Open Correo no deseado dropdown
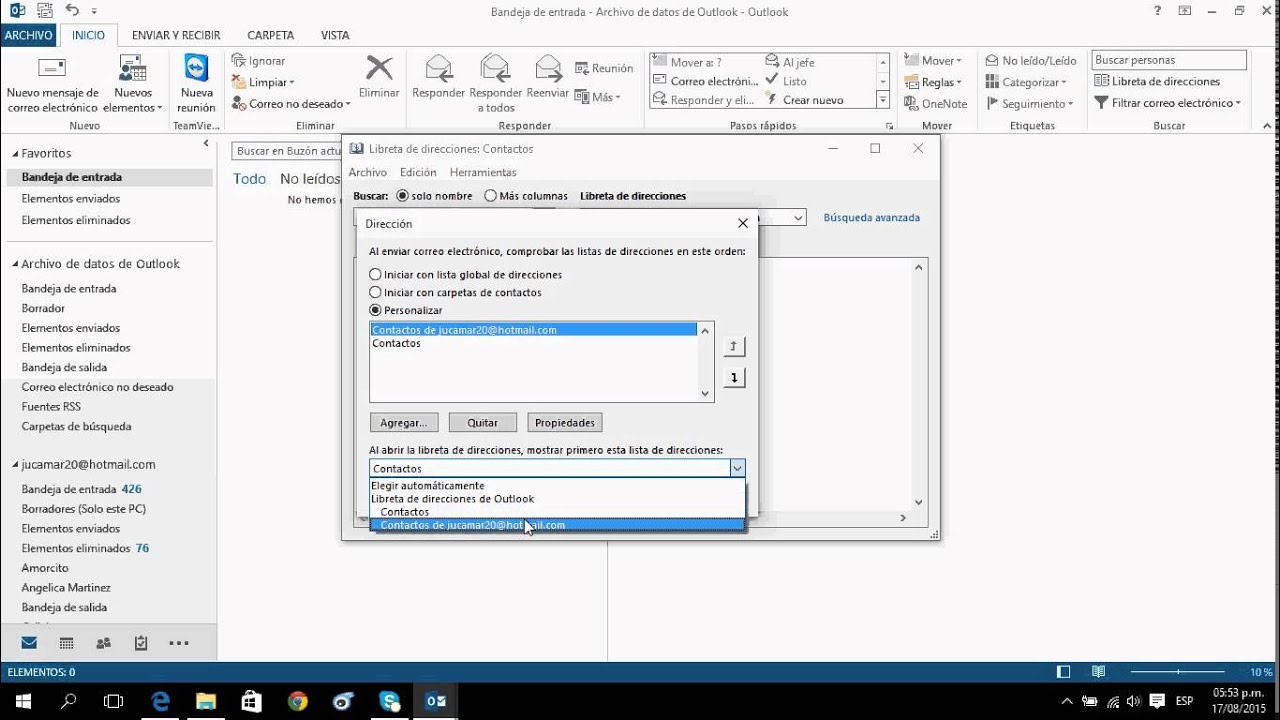This screenshot has width=1280, height=720. [x=291, y=103]
